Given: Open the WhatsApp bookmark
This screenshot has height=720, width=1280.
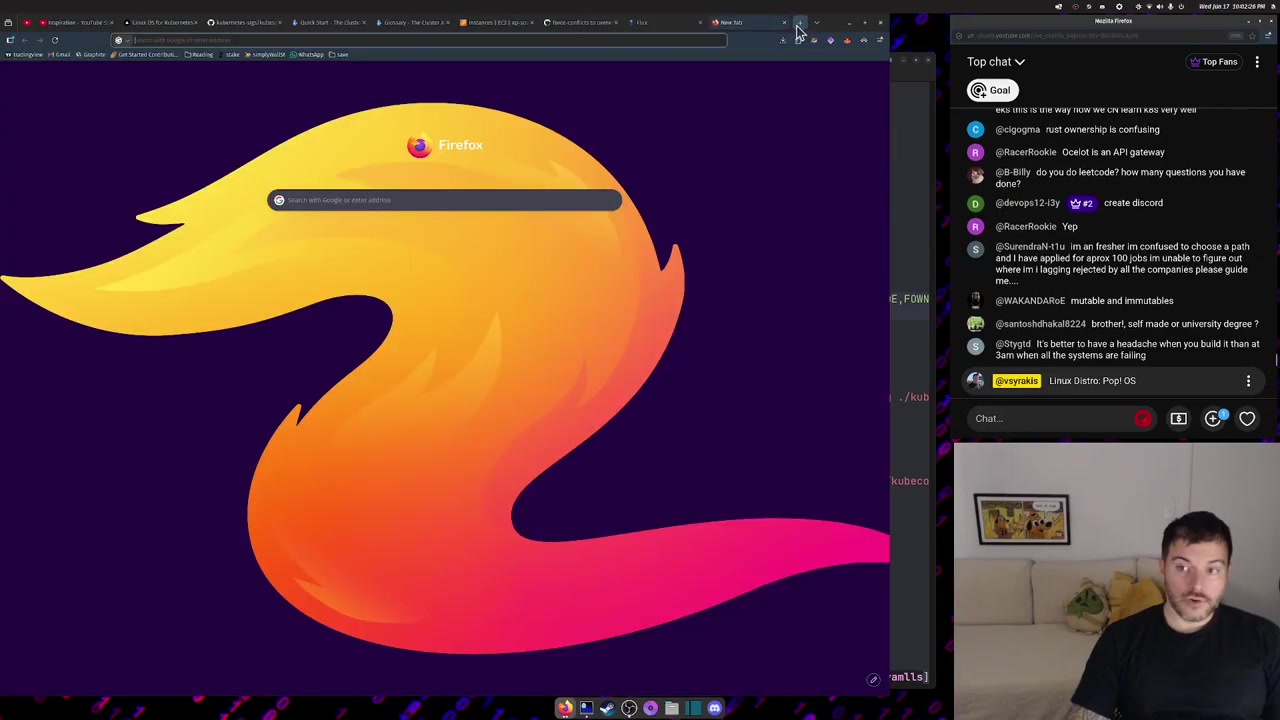Looking at the screenshot, I should click(x=306, y=54).
